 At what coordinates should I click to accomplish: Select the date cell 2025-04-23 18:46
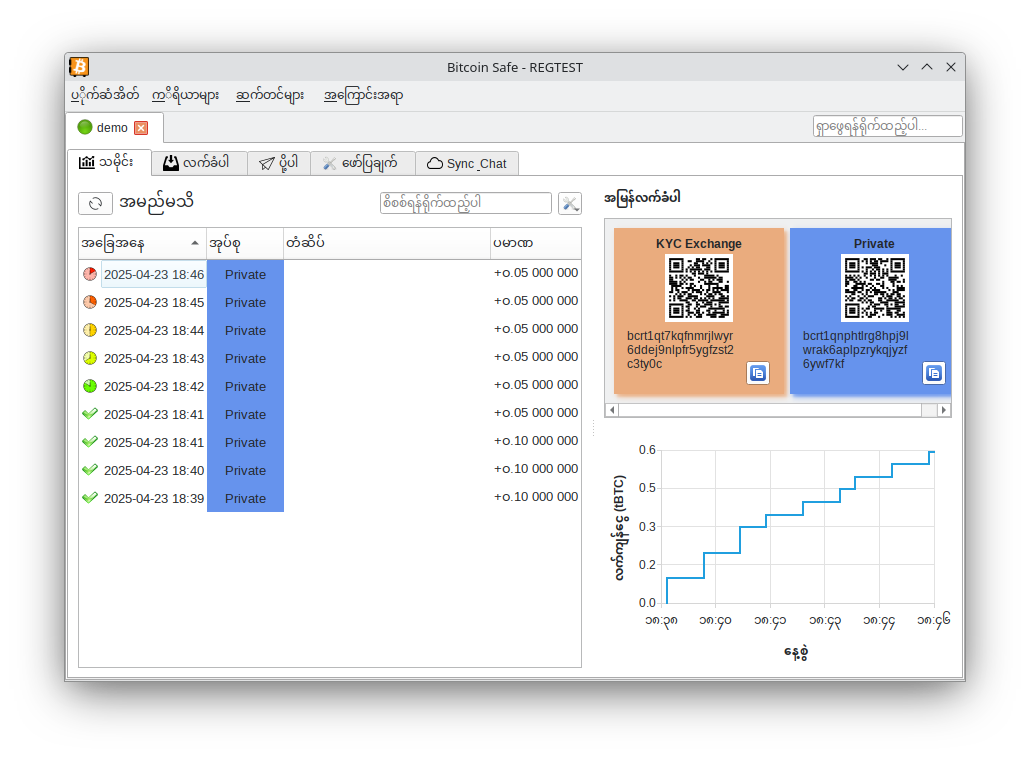[x=154, y=275]
